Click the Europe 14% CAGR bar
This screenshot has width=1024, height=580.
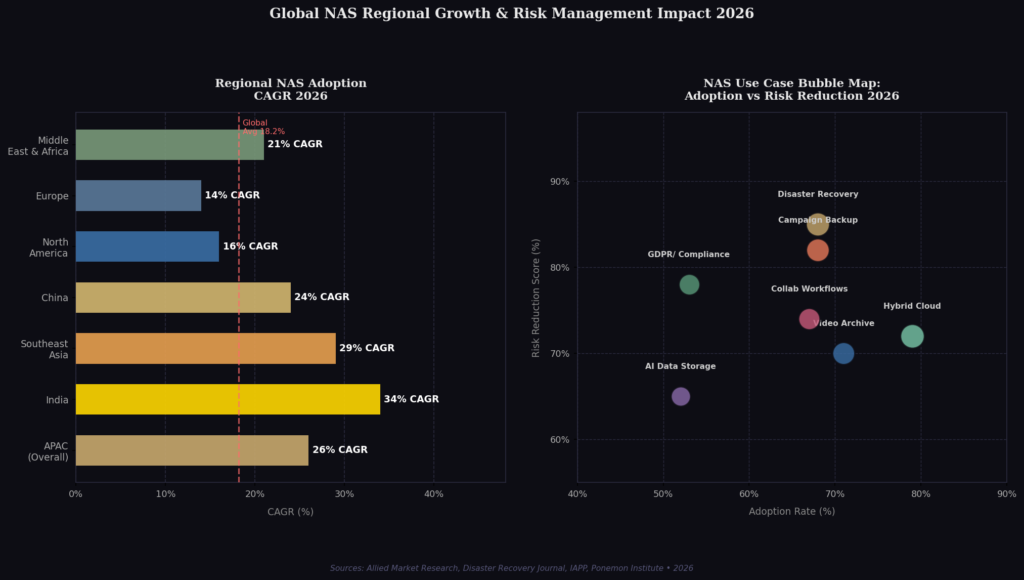tap(138, 195)
